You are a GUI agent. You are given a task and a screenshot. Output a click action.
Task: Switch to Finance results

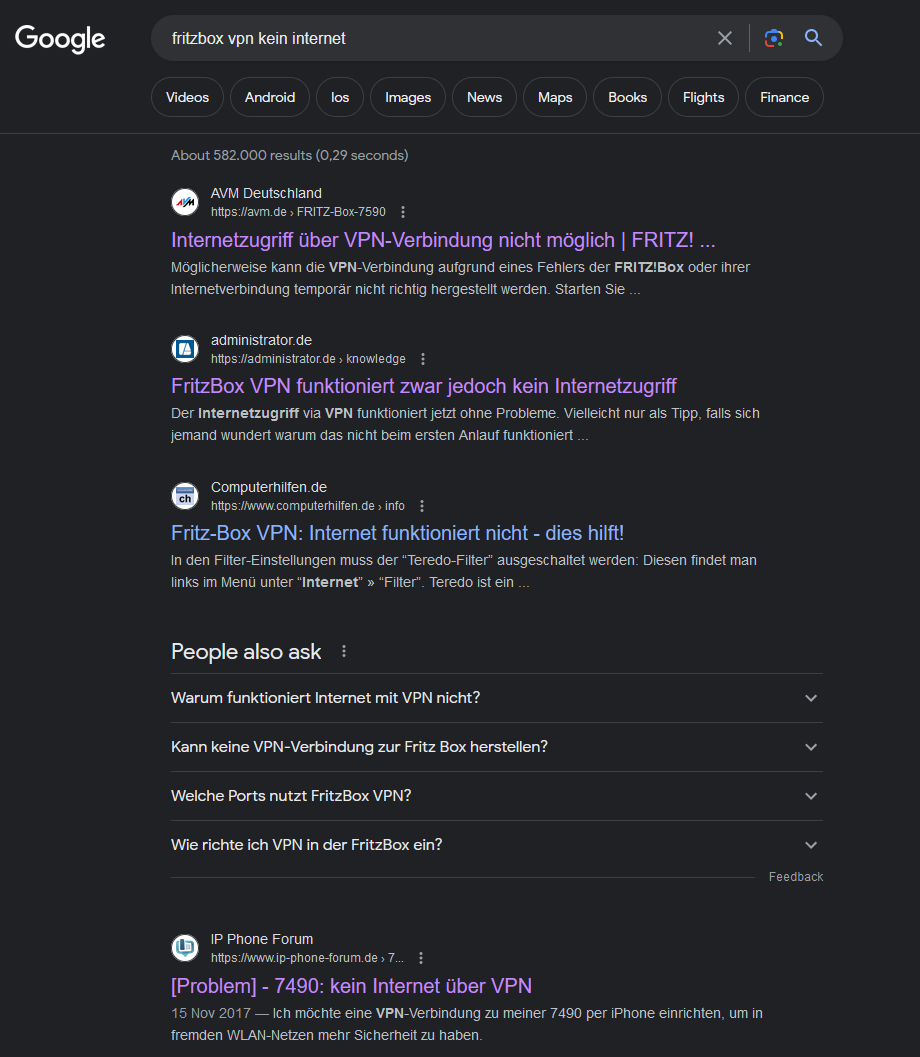click(784, 97)
